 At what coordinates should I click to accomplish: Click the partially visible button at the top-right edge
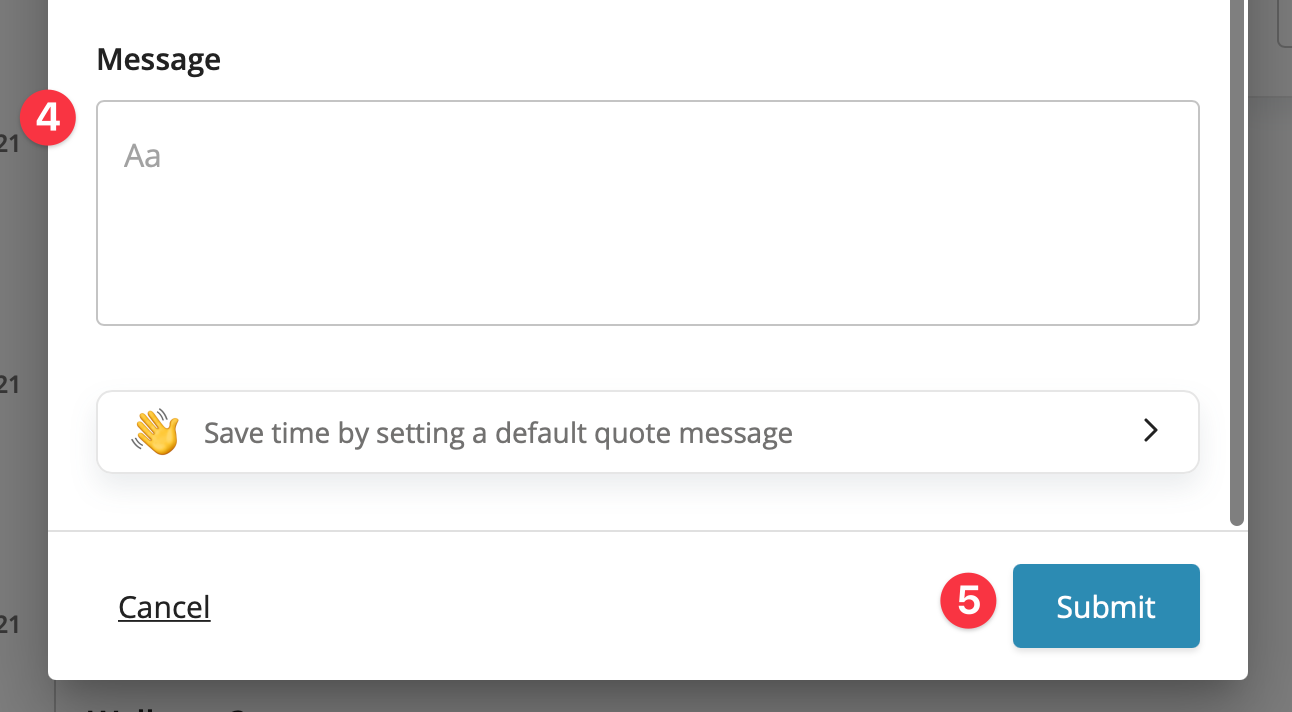click(x=1284, y=25)
